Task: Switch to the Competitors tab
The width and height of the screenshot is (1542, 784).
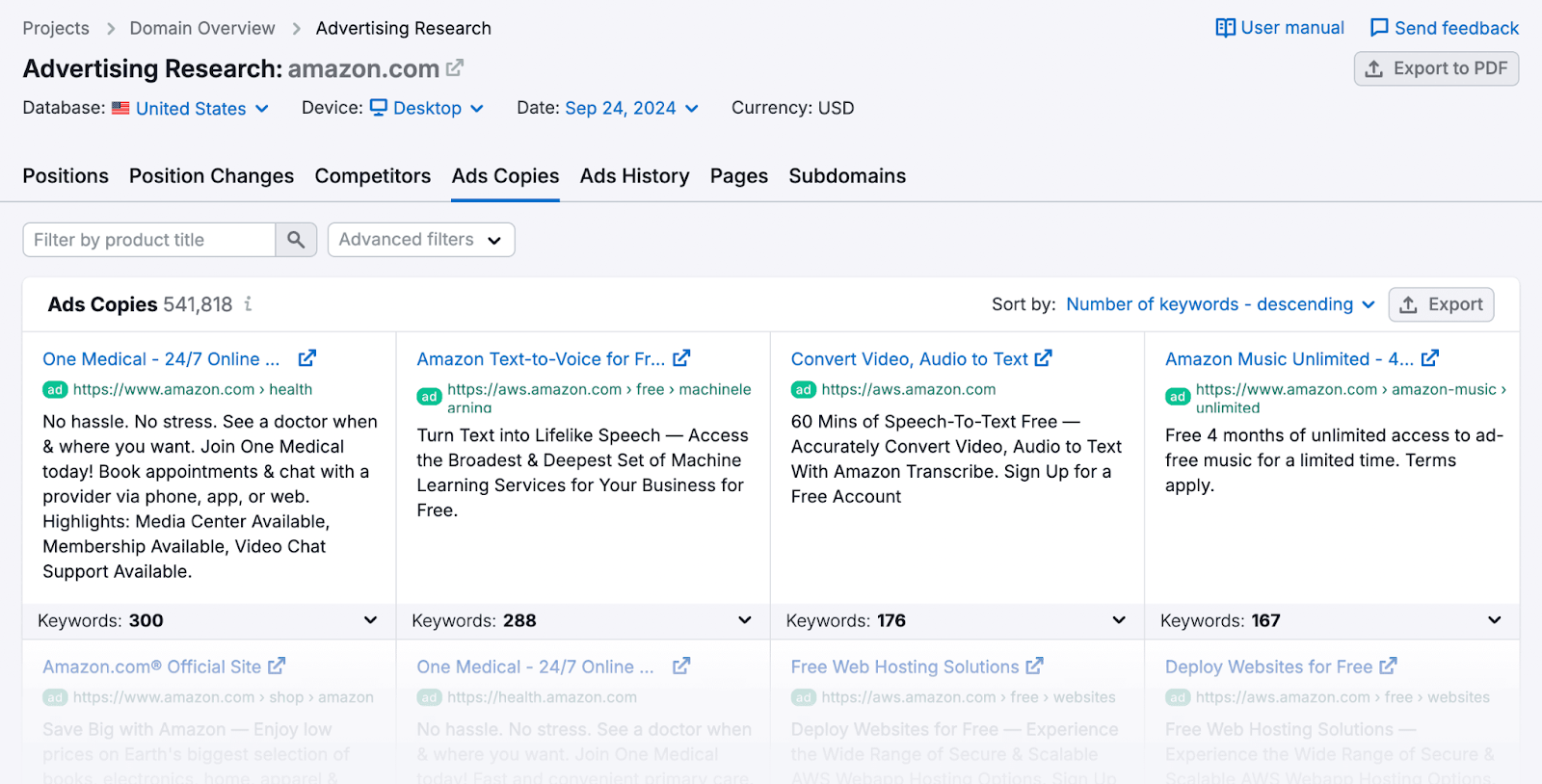Action: (372, 176)
